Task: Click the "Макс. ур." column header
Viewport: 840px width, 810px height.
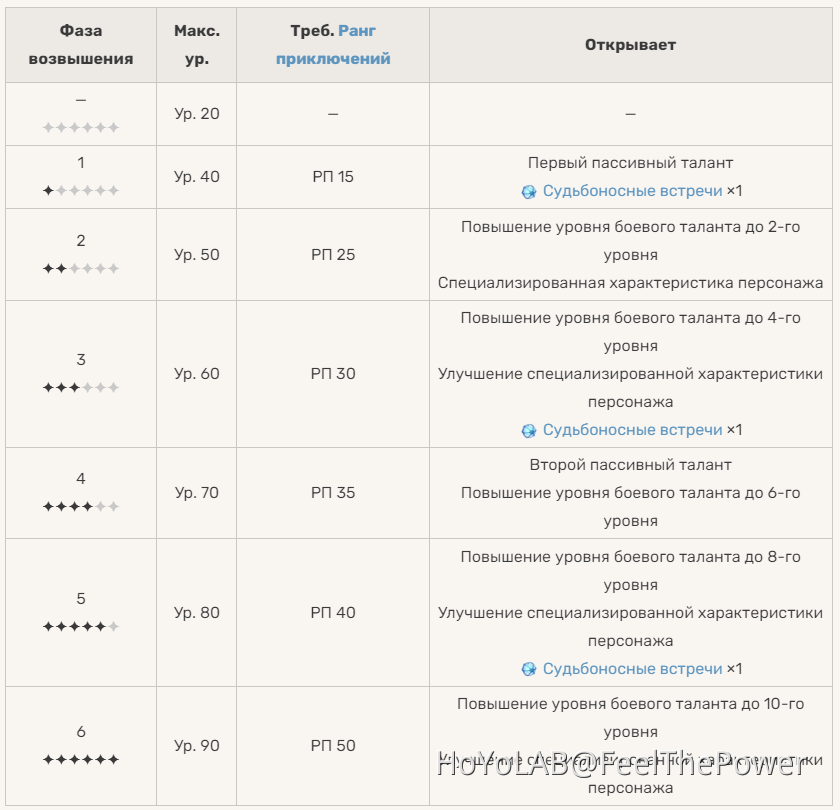Action: [197, 45]
